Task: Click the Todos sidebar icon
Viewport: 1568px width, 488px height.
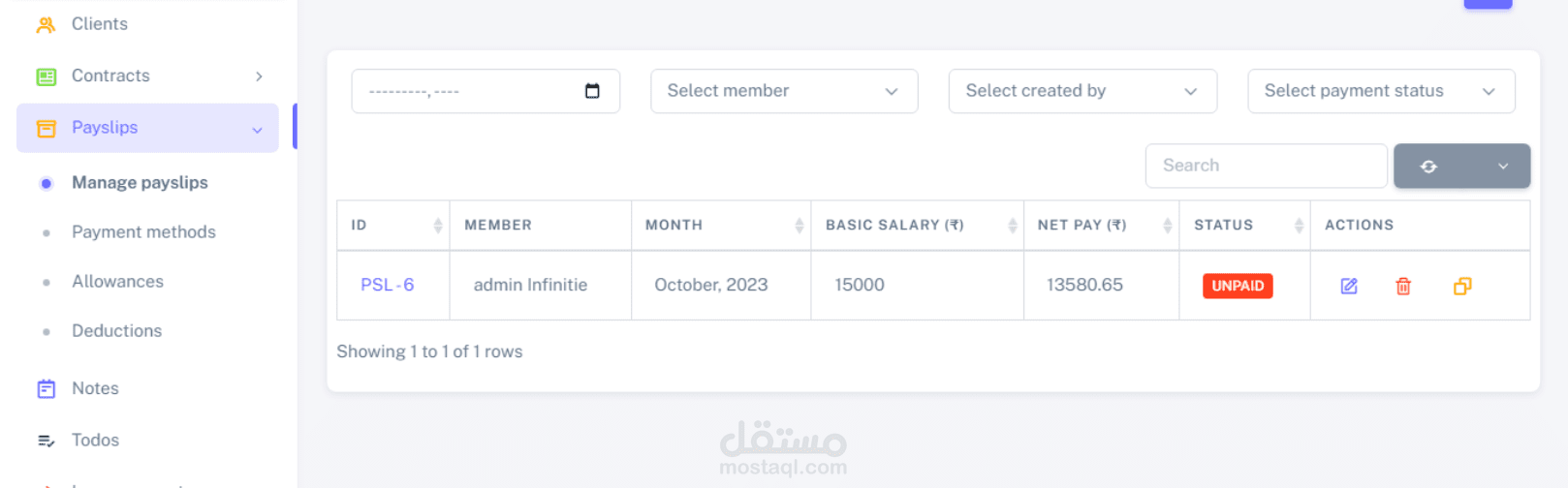Action: pos(46,441)
